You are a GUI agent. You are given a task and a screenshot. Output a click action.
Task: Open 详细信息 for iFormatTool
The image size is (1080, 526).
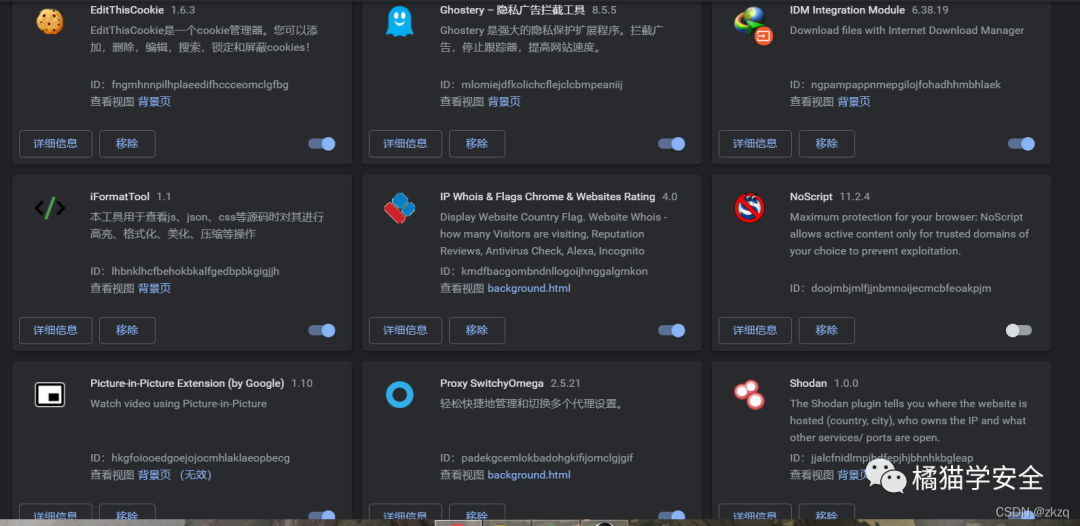pyautogui.click(x=56, y=330)
